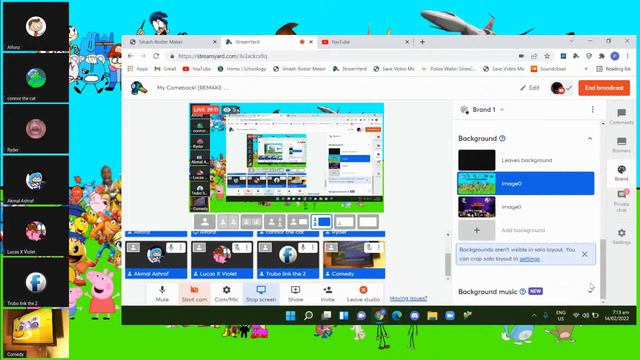The image size is (640, 360).
Task: Bookmark this page with star icon
Action: click(x=547, y=56)
